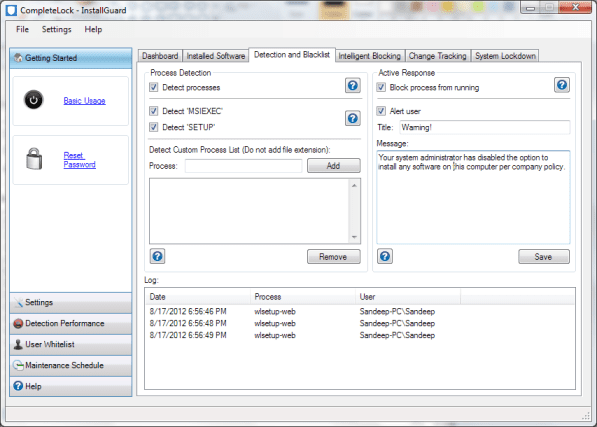This screenshot has width=597, height=427.
Task: Click help icon beside MSIEXEC and SETUP detection
Action: click(x=353, y=118)
